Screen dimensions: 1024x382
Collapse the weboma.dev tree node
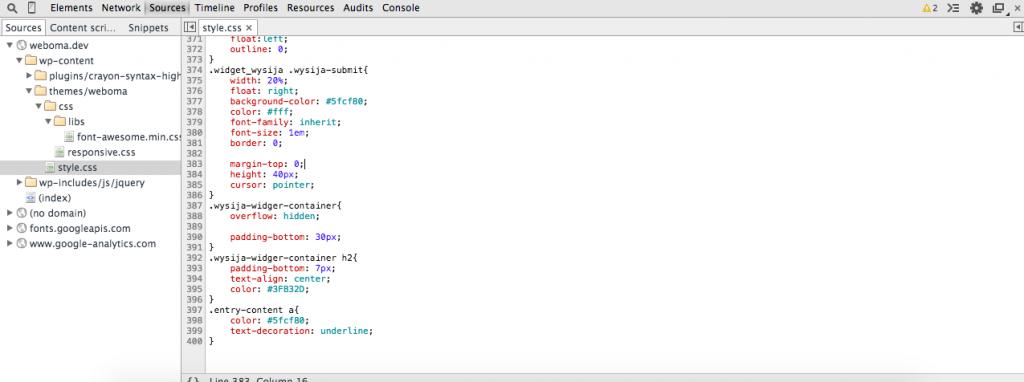pyautogui.click(x=10, y=46)
